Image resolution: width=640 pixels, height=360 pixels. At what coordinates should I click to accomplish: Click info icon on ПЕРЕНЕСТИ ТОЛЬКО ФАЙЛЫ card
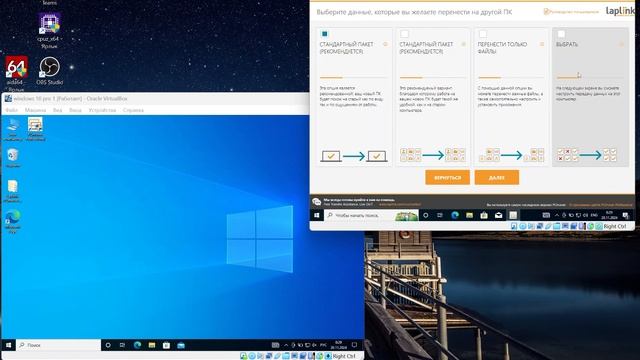[x=542, y=44]
